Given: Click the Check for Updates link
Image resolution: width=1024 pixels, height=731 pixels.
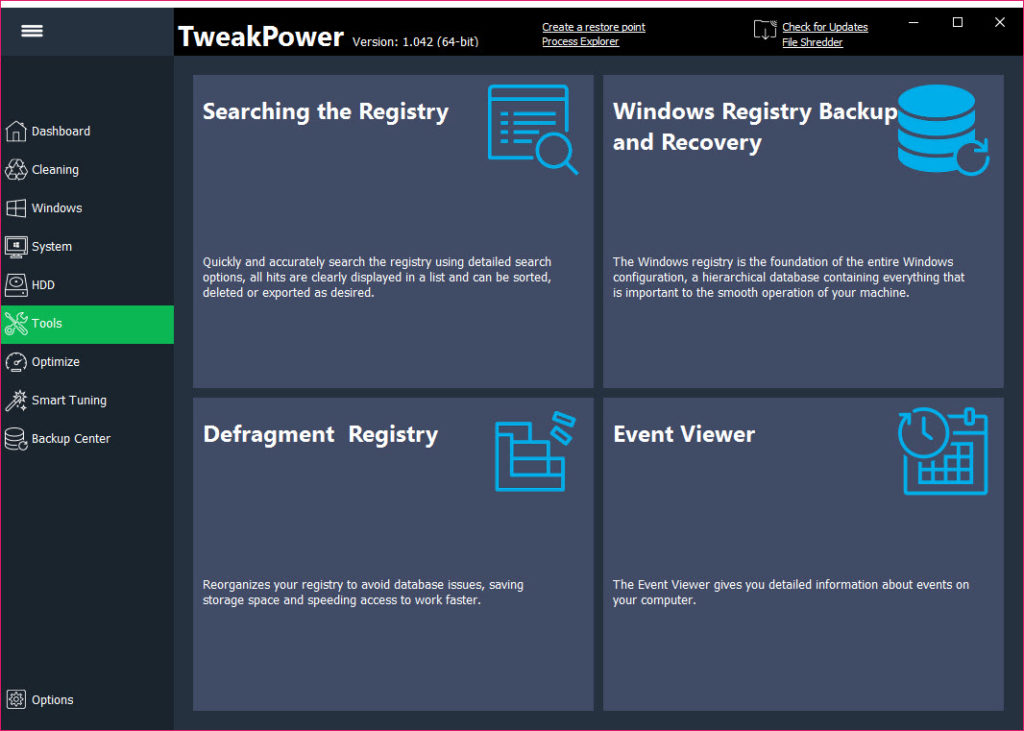Looking at the screenshot, I should coord(825,27).
